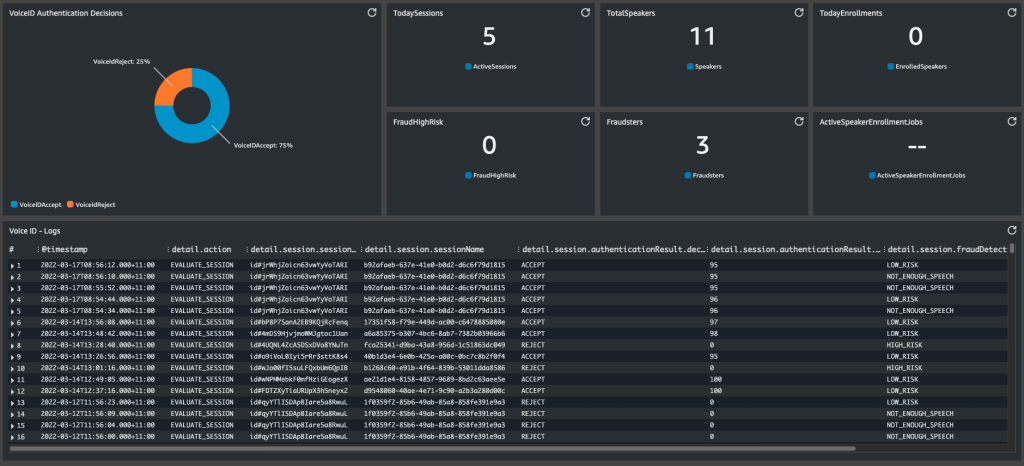Viewport: 1024px width, 466px height.
Task: Refresh the Voice ID Logs table
Action: [x=1010, y=228]
